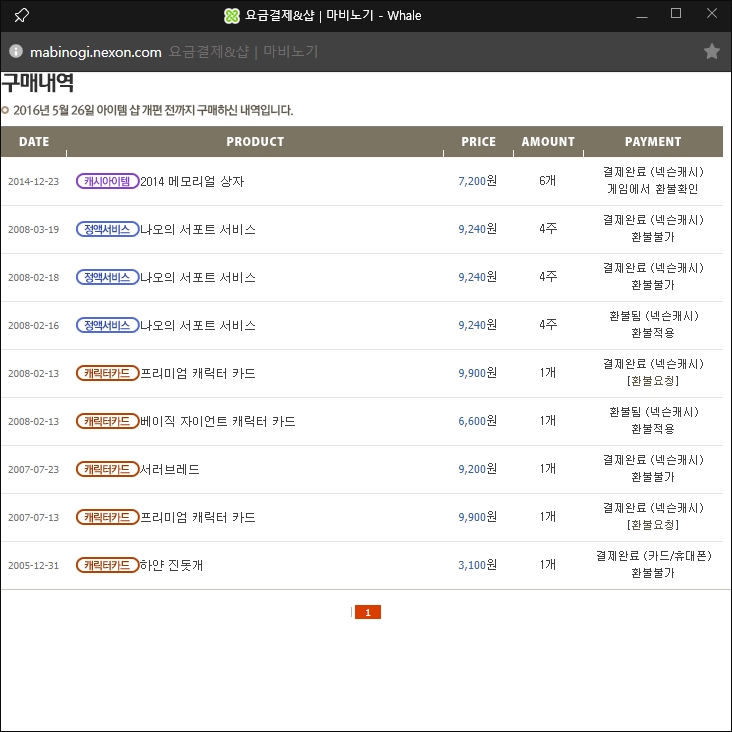The width and height of the screenshot is (732, 732).
Task: Click the 정액서비스 badge in the 2008-02-16 row
Action: click(x=107, y=325)
